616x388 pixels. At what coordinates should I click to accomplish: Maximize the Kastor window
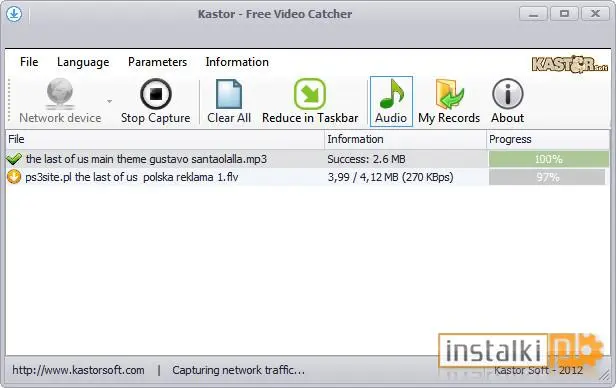[564, 14]
